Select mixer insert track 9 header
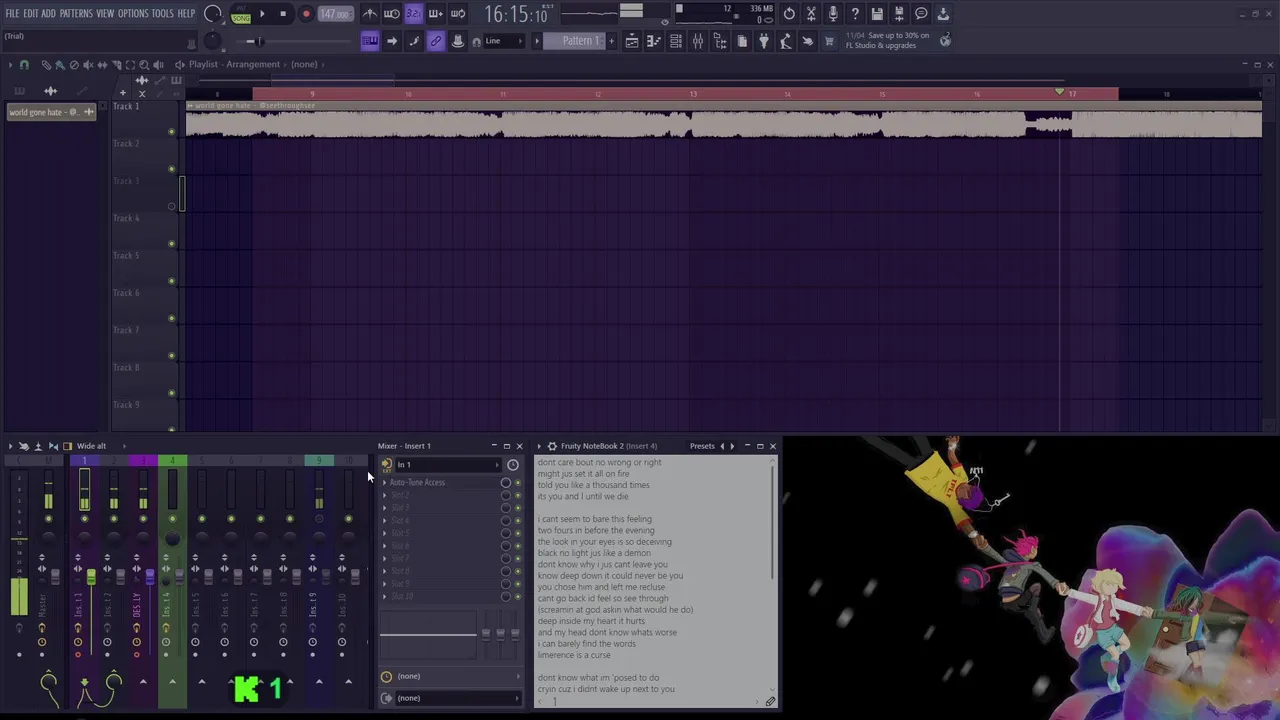Image resolution: width=1280 pixels, height=720 pixels. coord(319,461)
